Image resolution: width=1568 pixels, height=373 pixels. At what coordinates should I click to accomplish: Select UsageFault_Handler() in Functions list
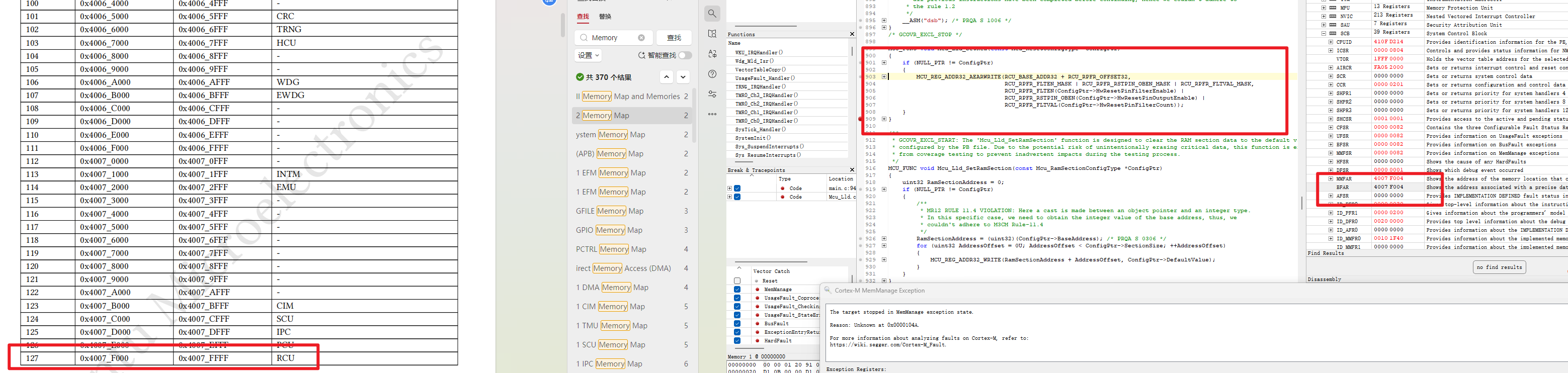pyautogui.click(x=765, y=78)
